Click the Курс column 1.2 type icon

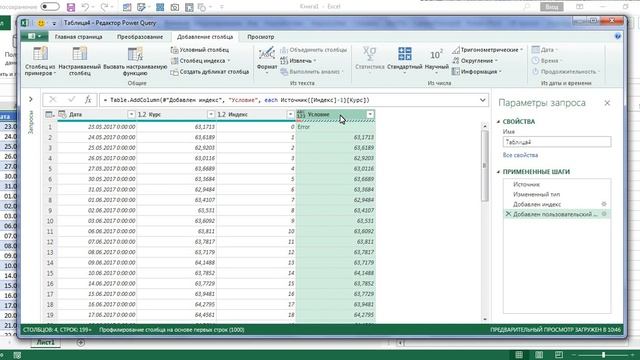pos(142,115)
